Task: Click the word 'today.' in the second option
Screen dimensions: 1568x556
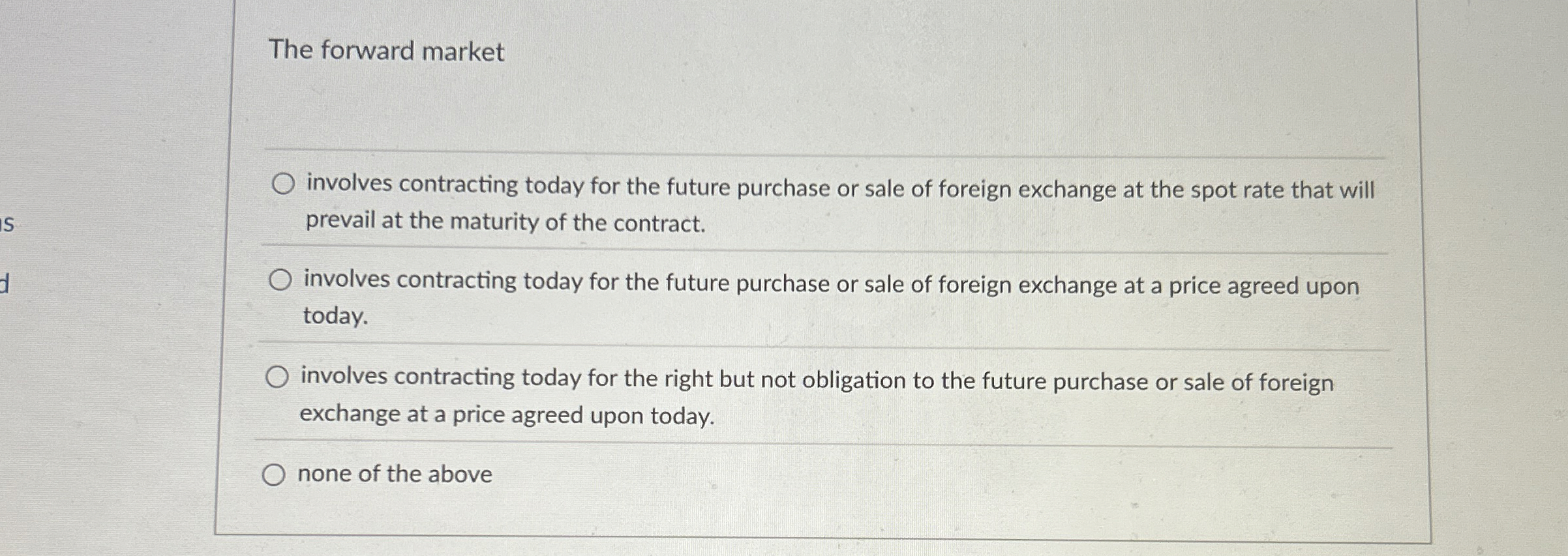Action: tap(334, 318)
